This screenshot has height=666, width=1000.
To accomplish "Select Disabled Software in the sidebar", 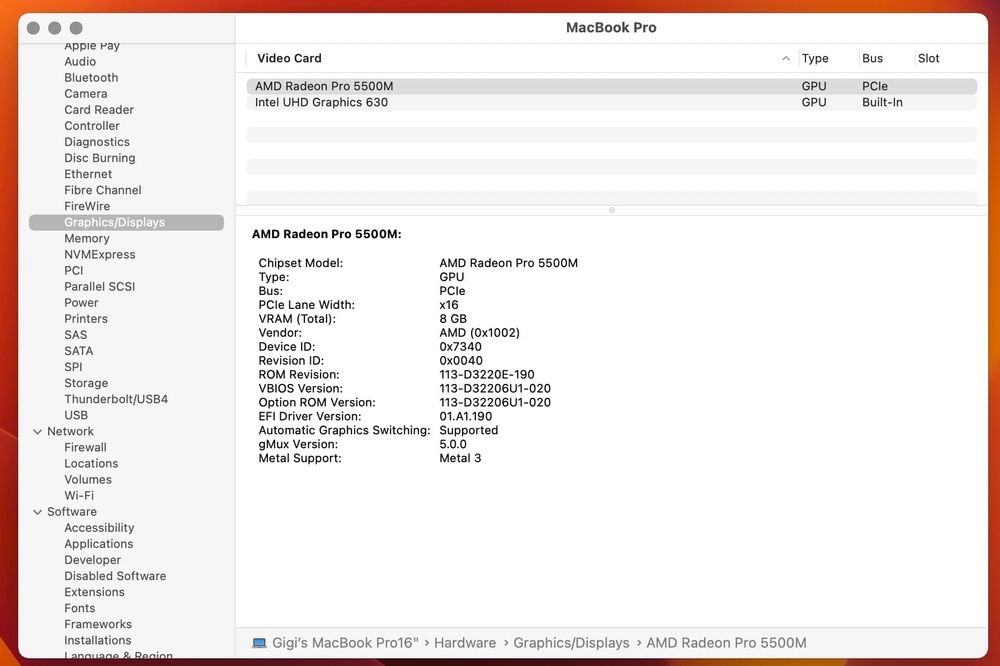I will [115, 576].
